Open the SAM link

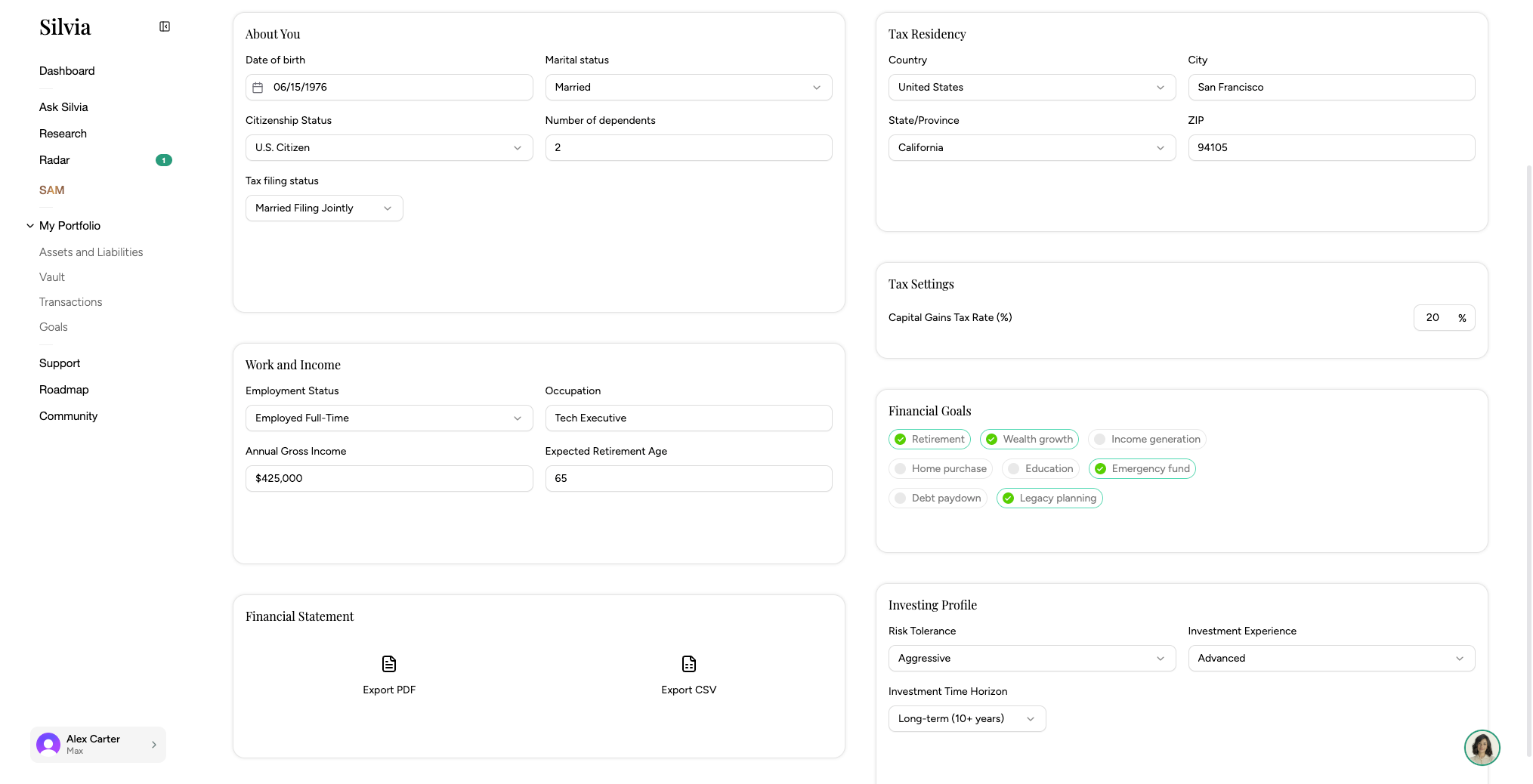(52, 190)
